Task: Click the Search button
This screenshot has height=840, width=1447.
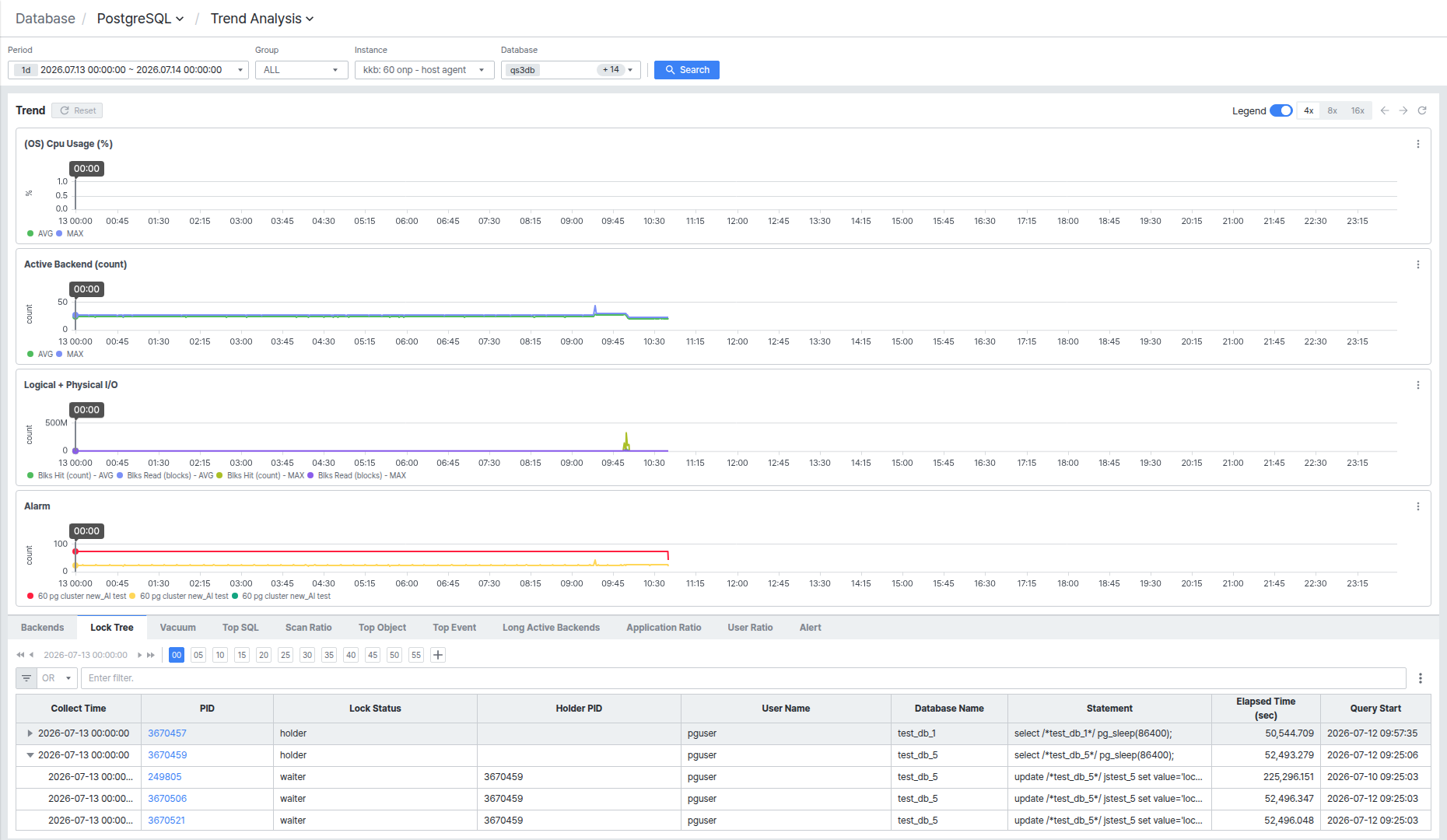Action: 687,70
